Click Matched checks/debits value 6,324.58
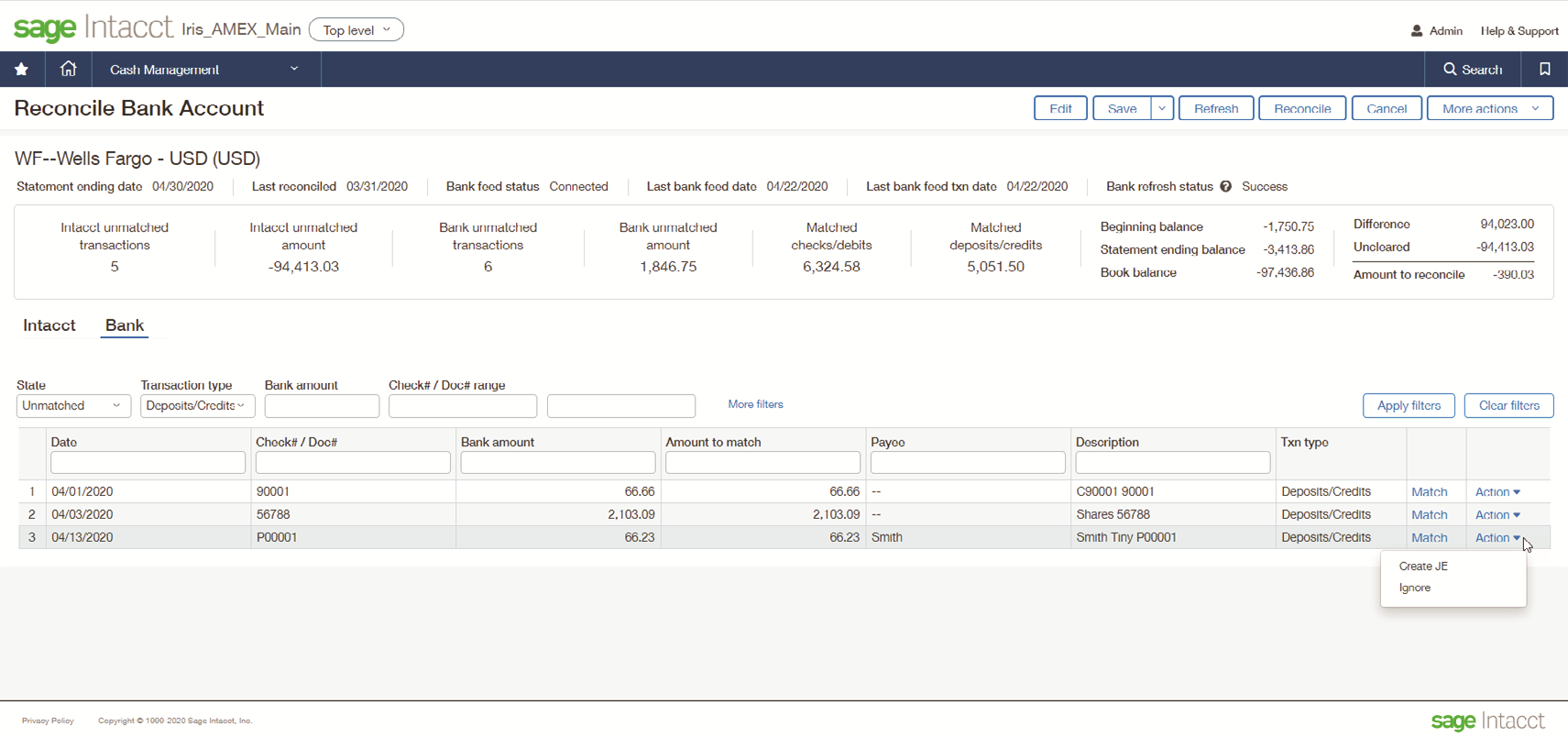 point(831,267)
